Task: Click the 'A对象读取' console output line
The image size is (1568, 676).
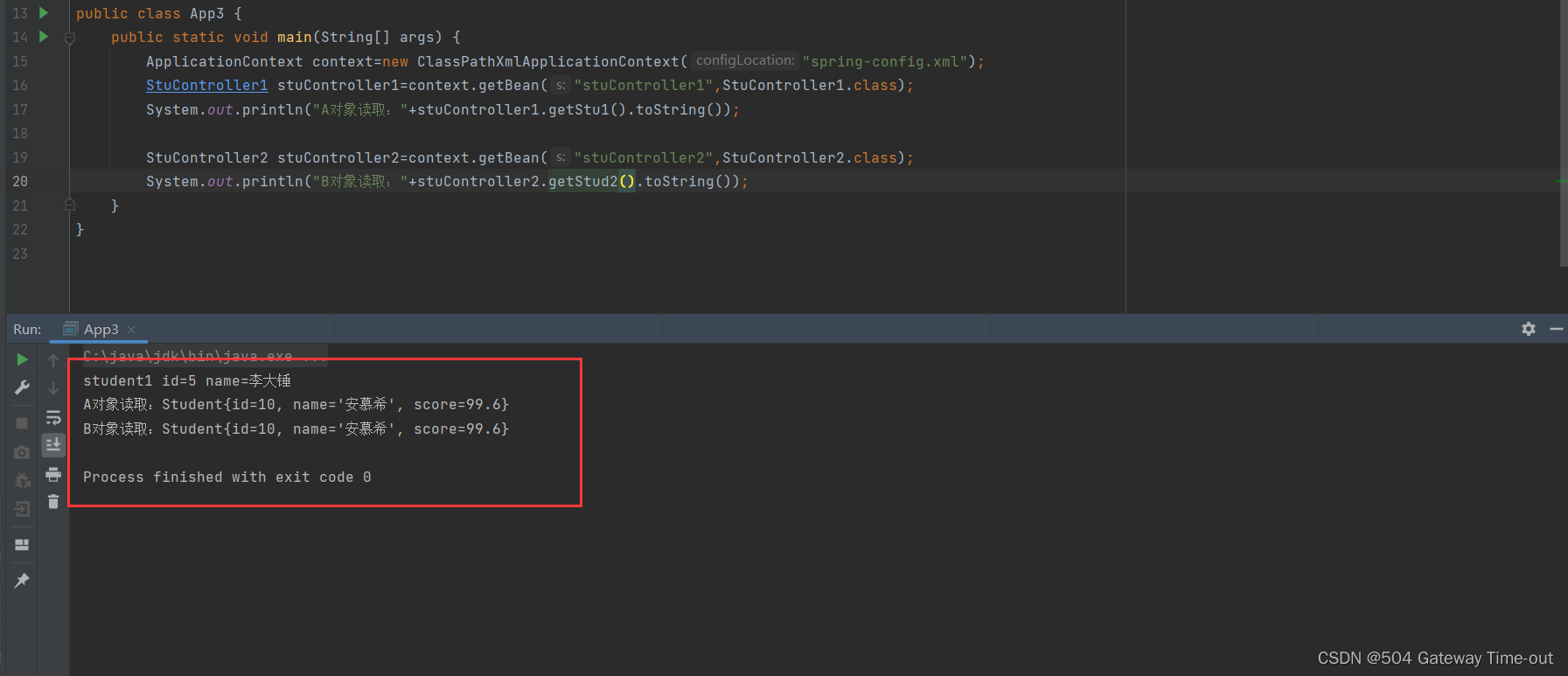Action: click(x=296, y=404)
